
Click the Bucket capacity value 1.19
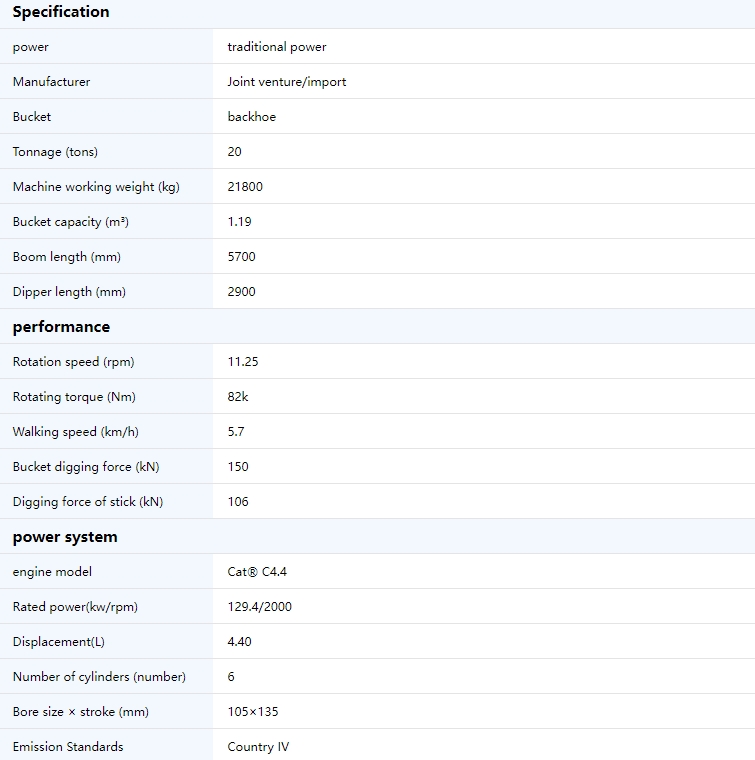point(239,222)
